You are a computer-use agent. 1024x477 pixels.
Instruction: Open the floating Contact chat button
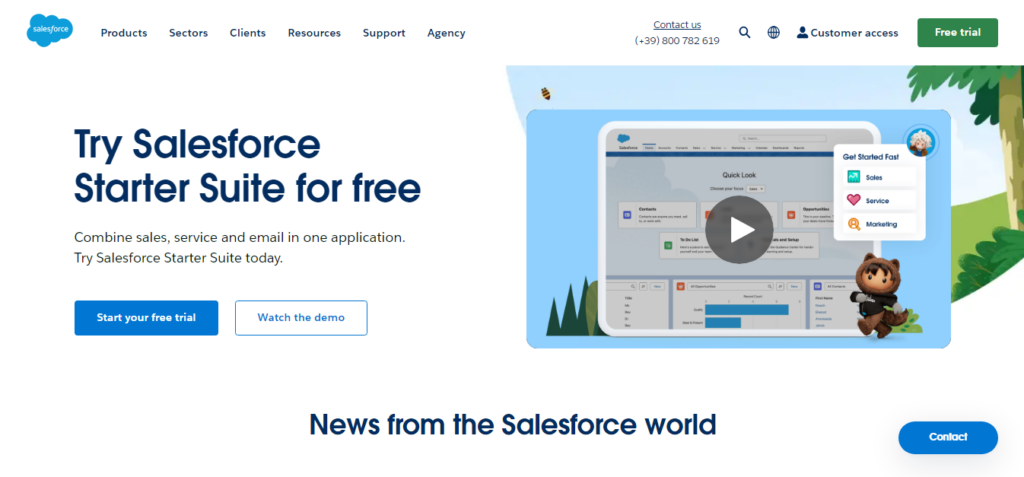(948, 437)
